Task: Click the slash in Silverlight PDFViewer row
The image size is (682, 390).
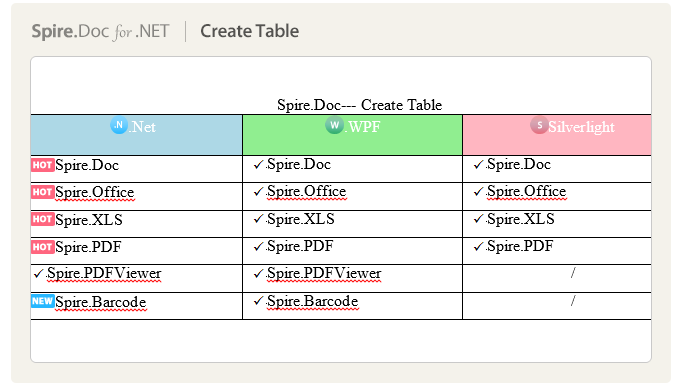Action: [573, 273]
